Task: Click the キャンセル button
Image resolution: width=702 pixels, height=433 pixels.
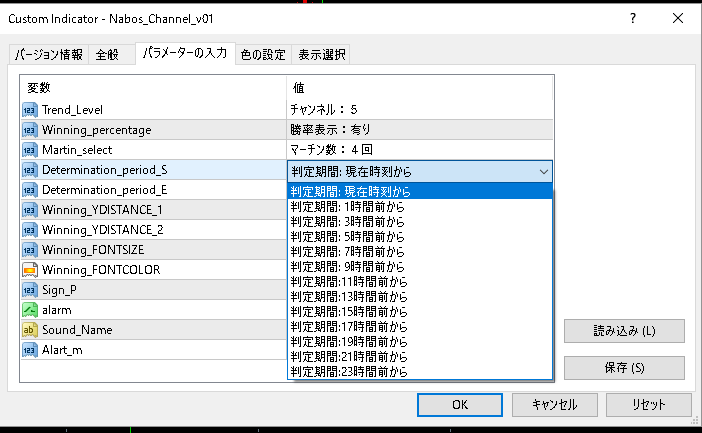Action: [554, 405]
